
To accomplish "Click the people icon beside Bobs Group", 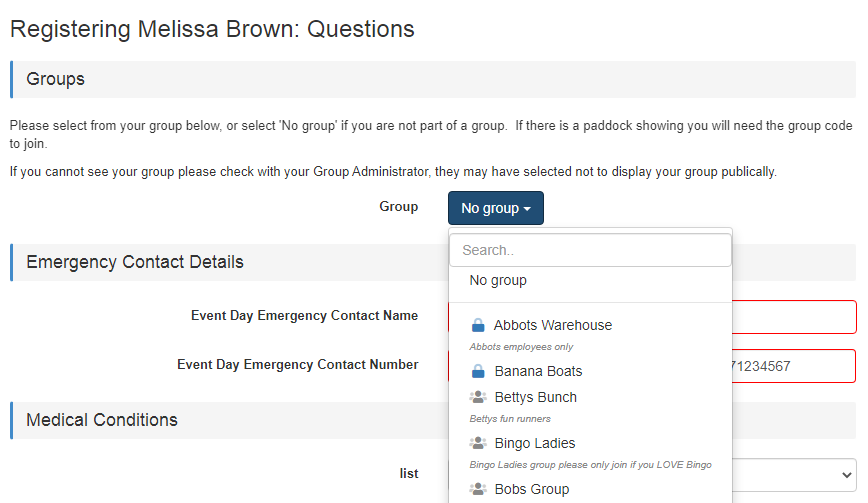I will tap(478, 489).
